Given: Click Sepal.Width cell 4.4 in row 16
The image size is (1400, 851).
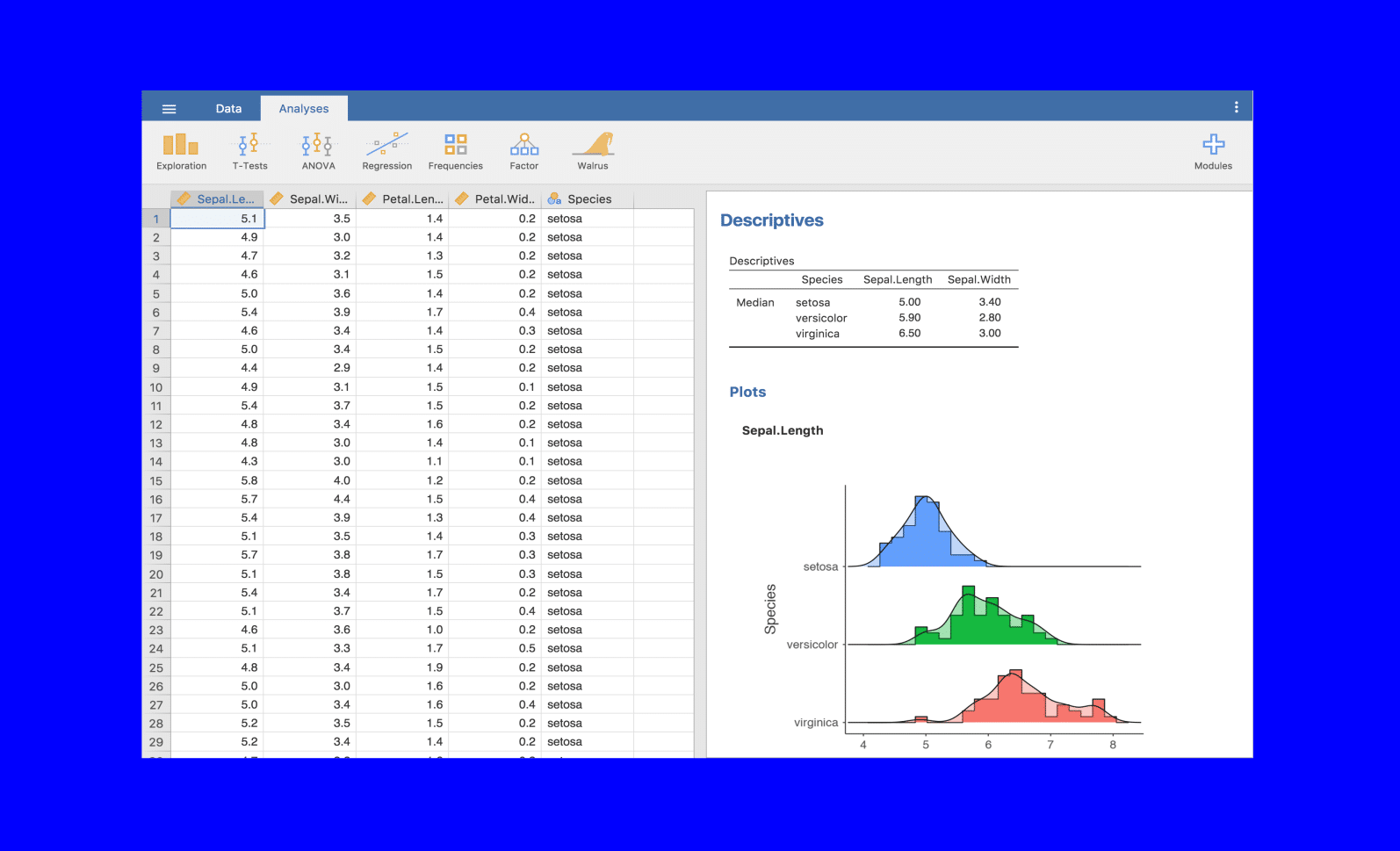Looking at the screenshot, I should [x=310, y=499].
